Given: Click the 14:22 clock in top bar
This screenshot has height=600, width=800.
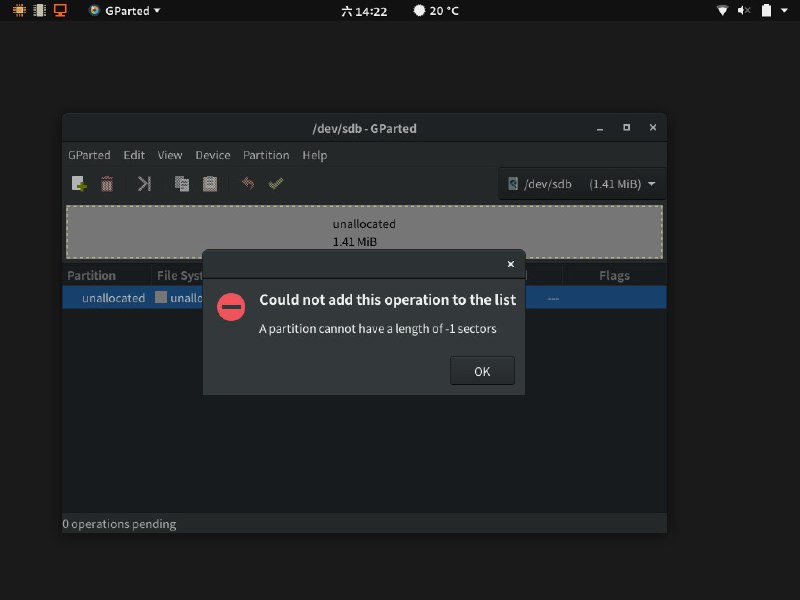Looking at the screenshot, I should (364, 11).
